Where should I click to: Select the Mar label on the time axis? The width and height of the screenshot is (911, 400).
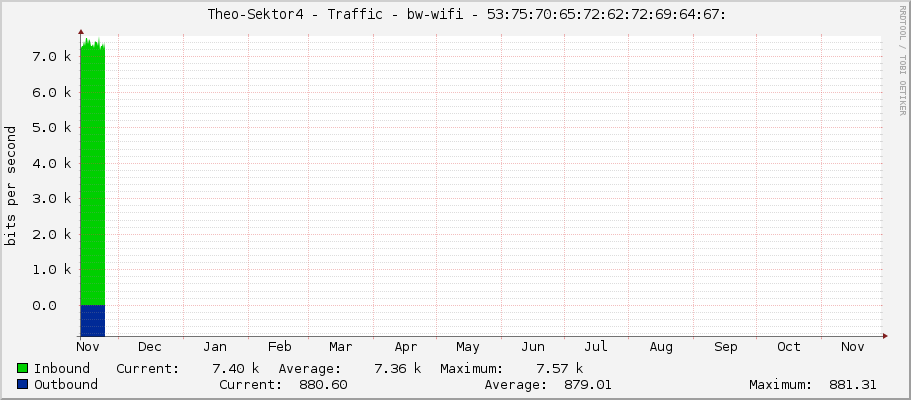(341, 347)
